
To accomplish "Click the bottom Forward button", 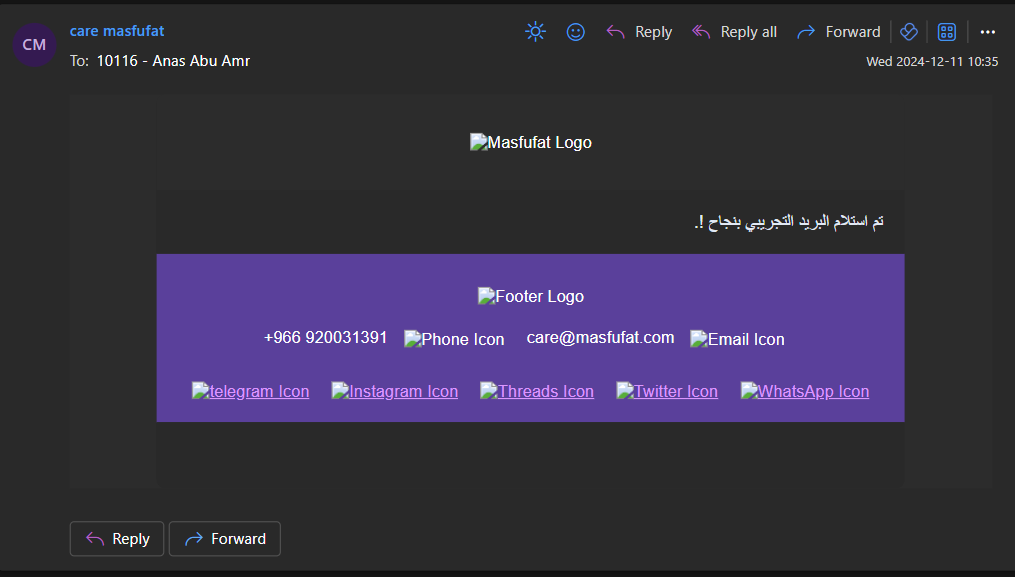I will pyautogui.click(x=225, y=539).
